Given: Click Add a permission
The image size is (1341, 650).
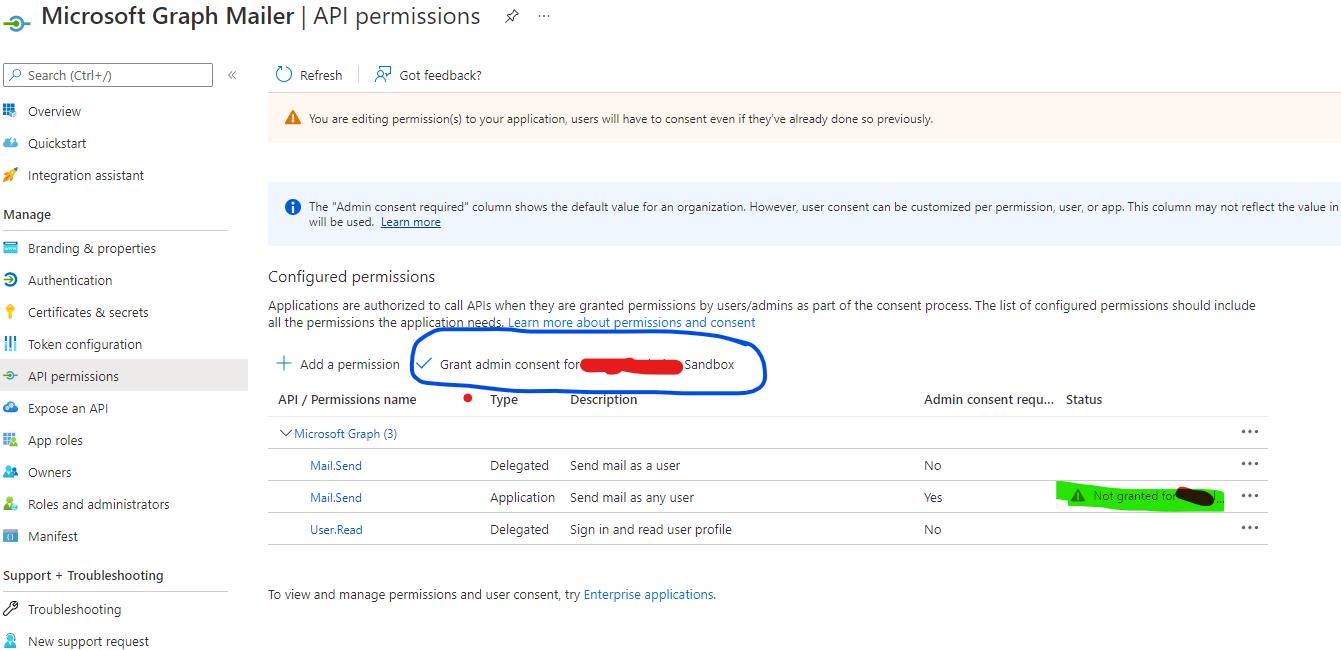Looking at the screenshot, I should [x=338, y=364].
